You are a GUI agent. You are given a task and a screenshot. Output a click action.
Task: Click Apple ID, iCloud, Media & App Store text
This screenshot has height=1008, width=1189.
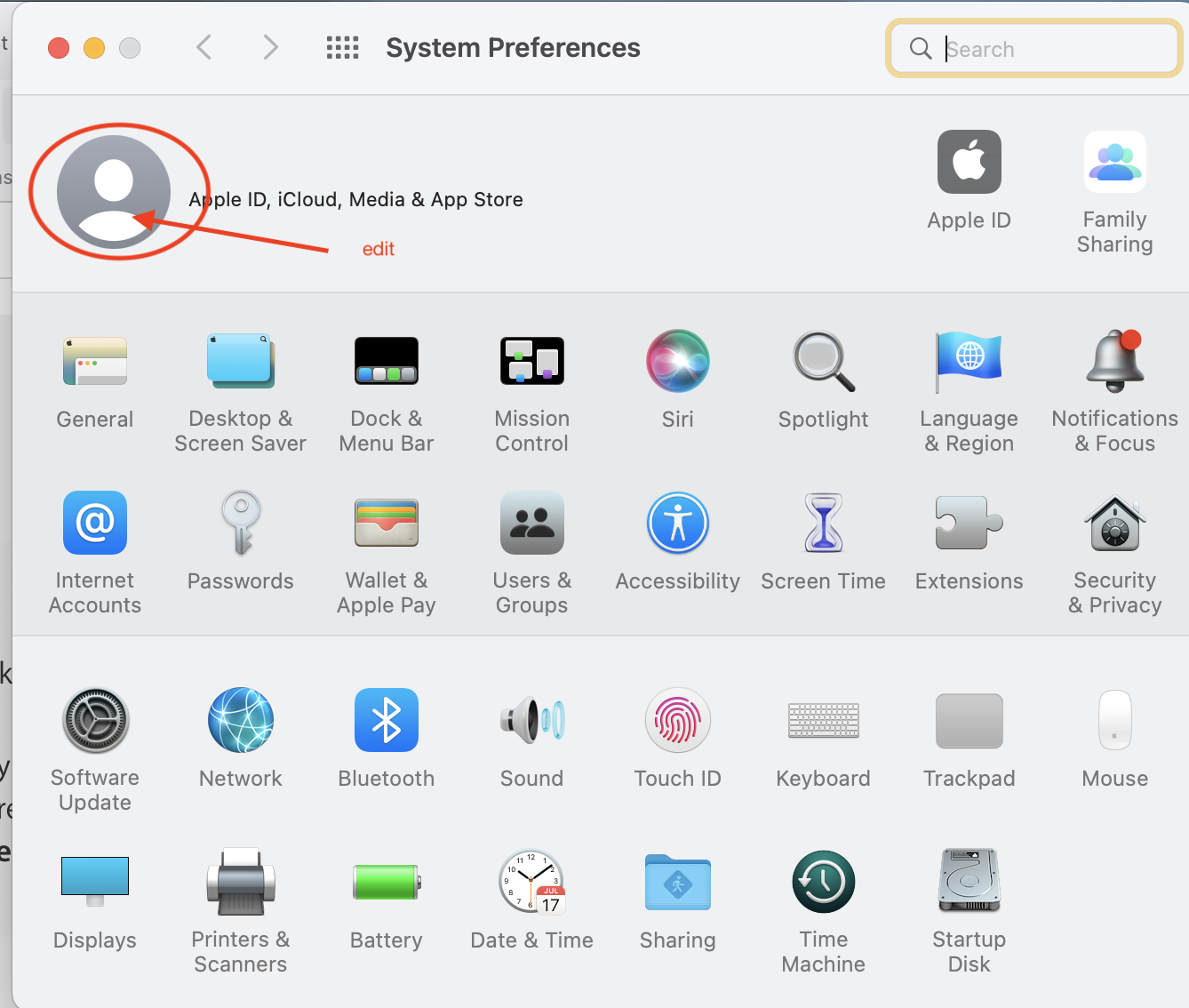[x=355, y=199]
